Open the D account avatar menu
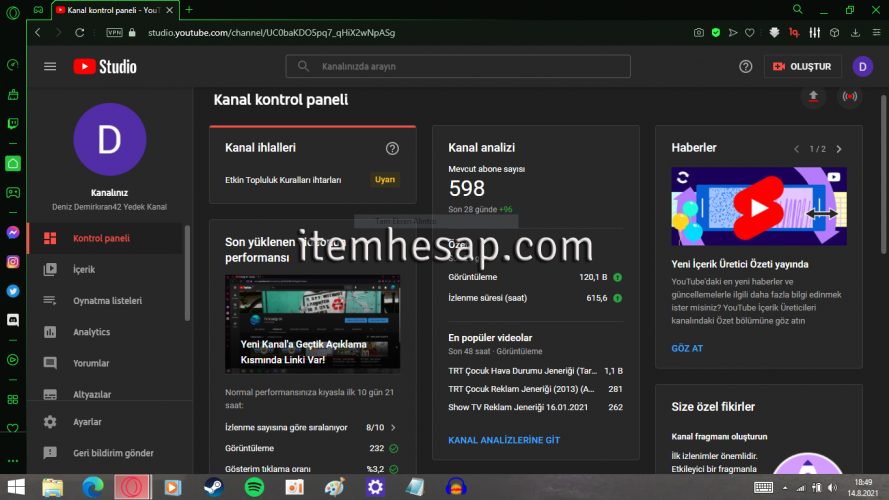This screenshot has height=500, width=889. tap(862, 67)
